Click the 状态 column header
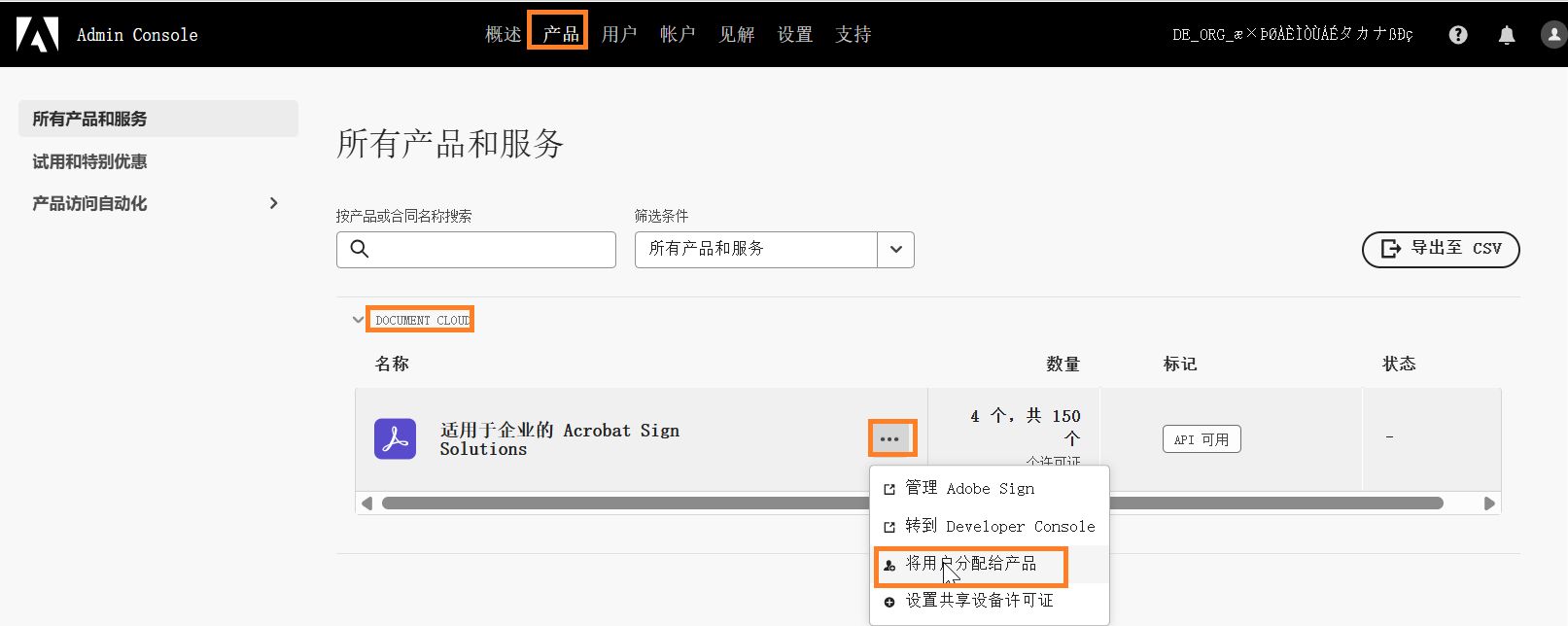Image resolution: width=1568 pixels, height=626 pixels. [x=1399, y=364]
